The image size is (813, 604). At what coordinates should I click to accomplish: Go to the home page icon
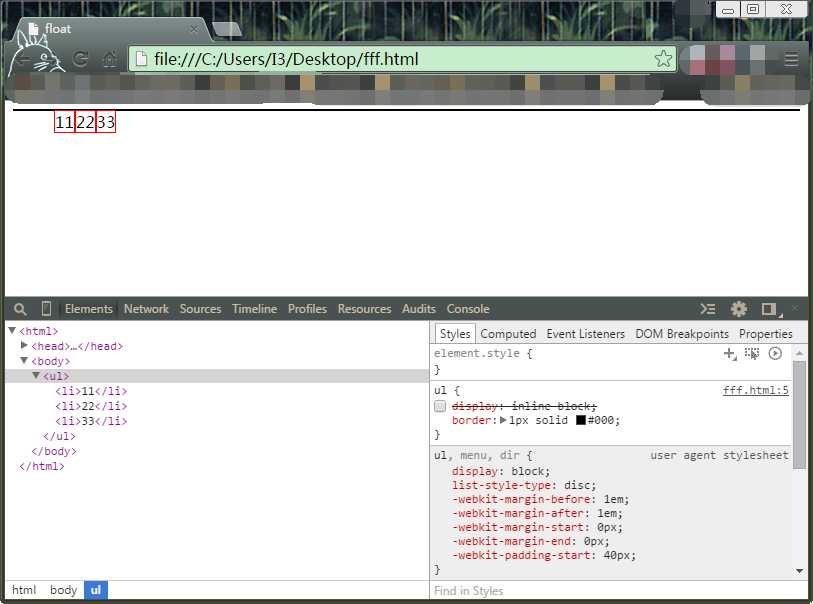pos(109,59)
